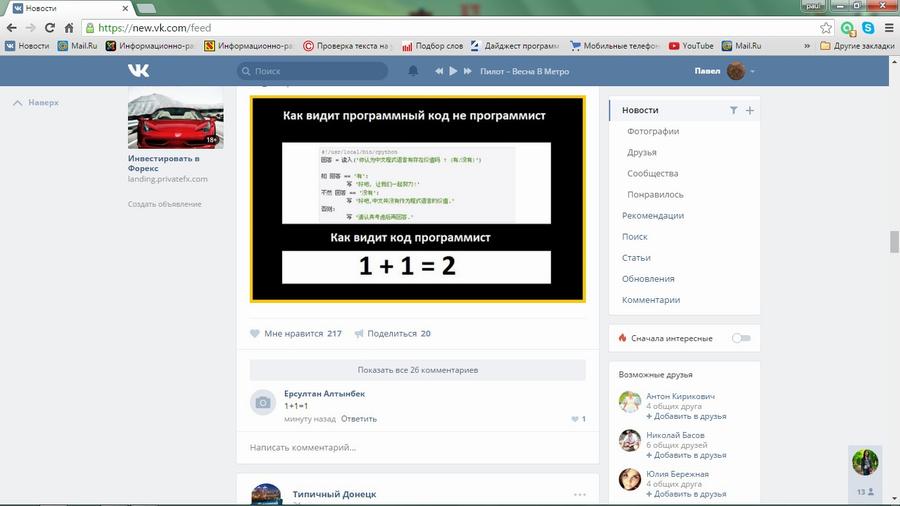Add a new feed tab with plus icon
Image resolution: width=900 pixels, height=506 pixels.
tap(750, 110)
